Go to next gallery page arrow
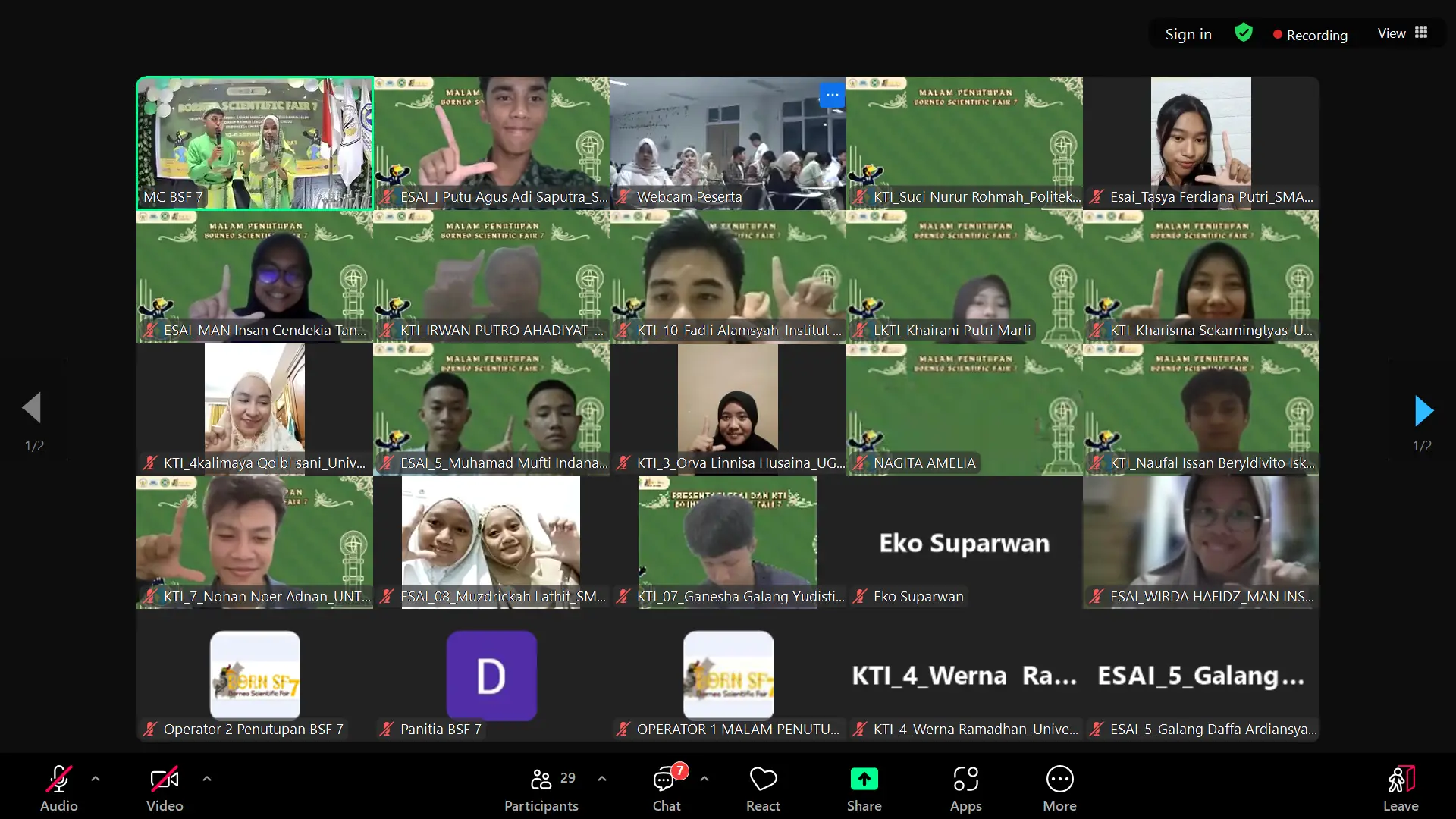The height and width of the screenshot is (819, 1456). coord(1423,410)
